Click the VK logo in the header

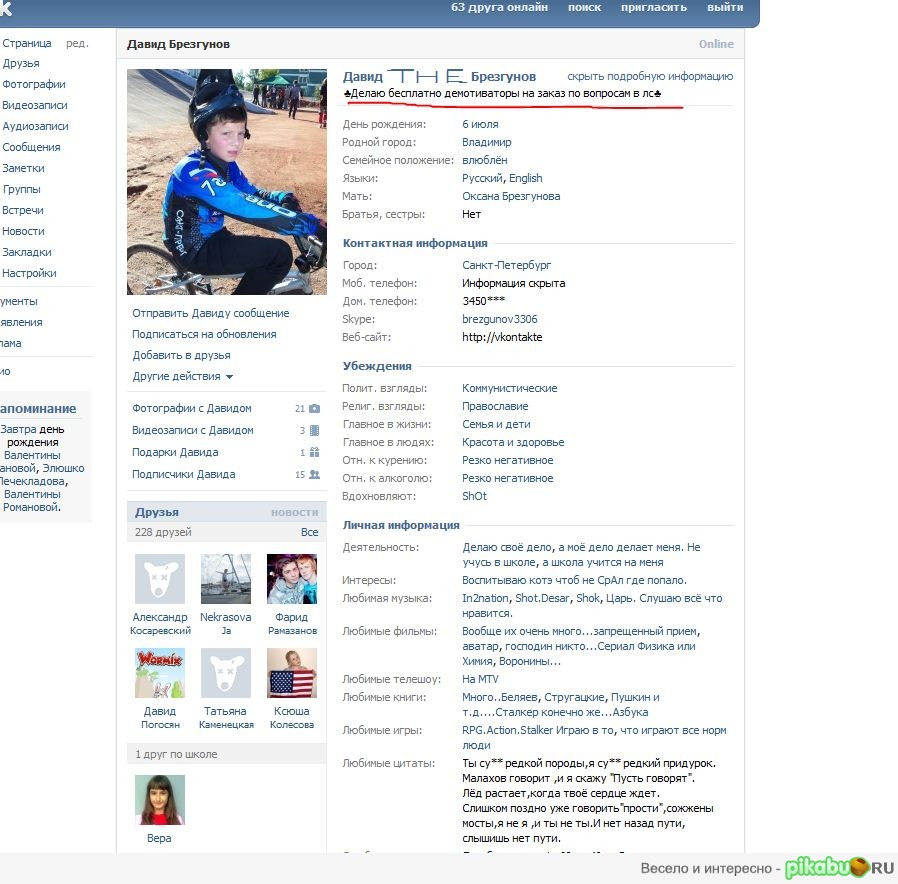[x=5, y=8]
